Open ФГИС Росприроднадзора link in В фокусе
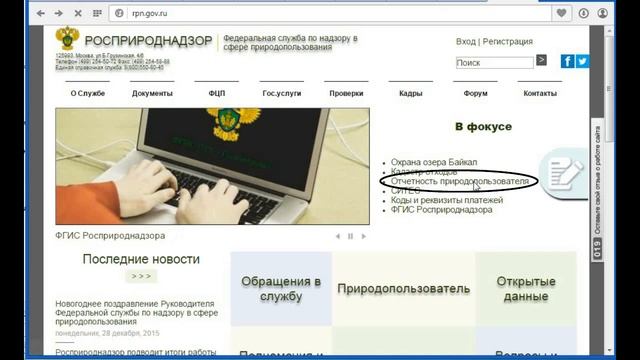The width and height of the screenshot is (640, 360). tap(442, 210)
